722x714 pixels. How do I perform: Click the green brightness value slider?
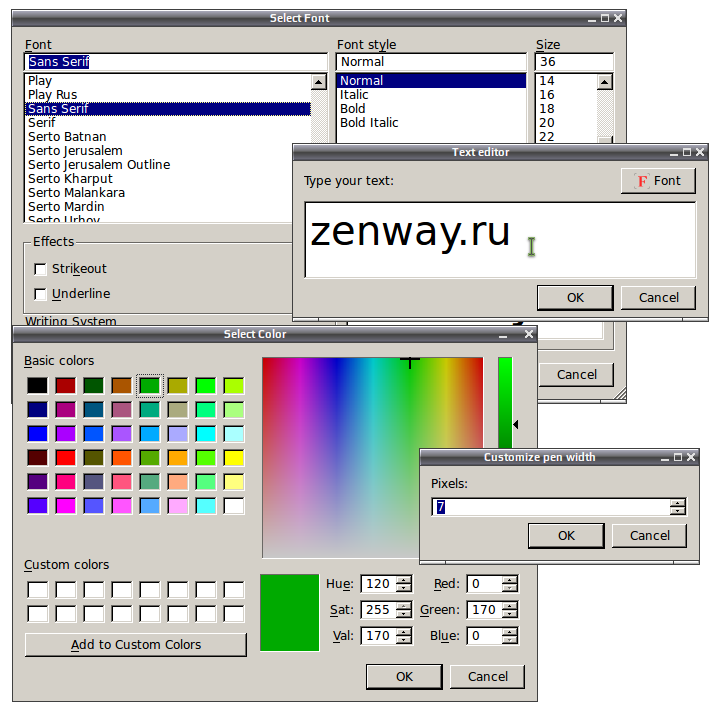[x=505, y=403]
